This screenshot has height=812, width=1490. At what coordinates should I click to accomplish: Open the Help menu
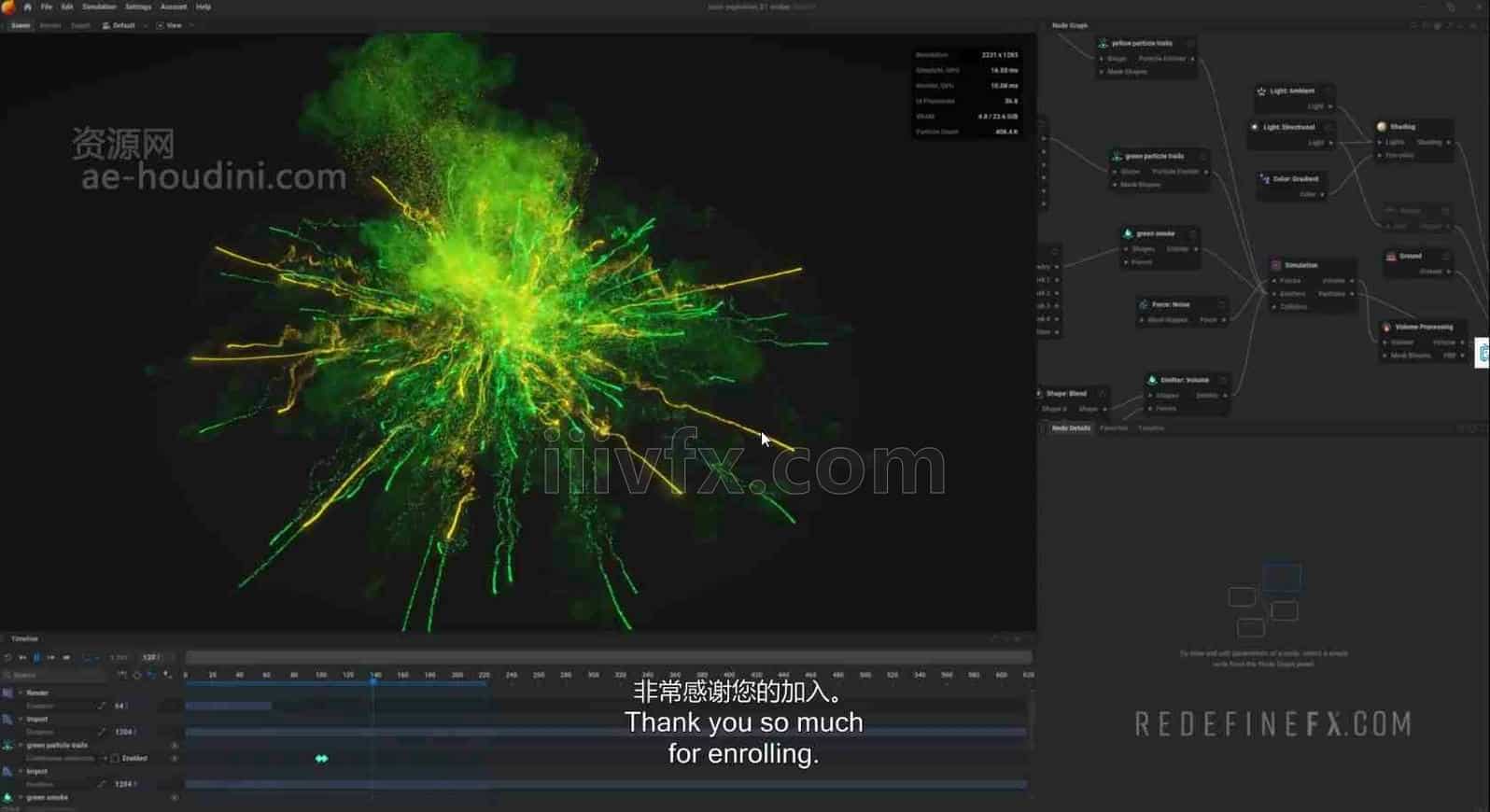click(203, 7)
